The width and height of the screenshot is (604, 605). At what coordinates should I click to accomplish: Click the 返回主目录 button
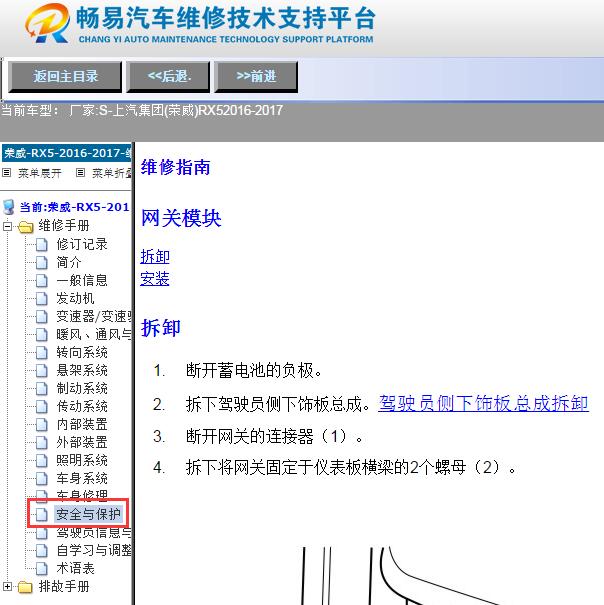click(65, 77)
